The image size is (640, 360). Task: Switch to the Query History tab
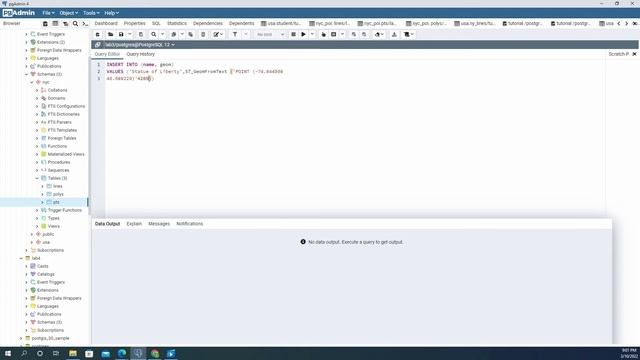pos(140,54)
